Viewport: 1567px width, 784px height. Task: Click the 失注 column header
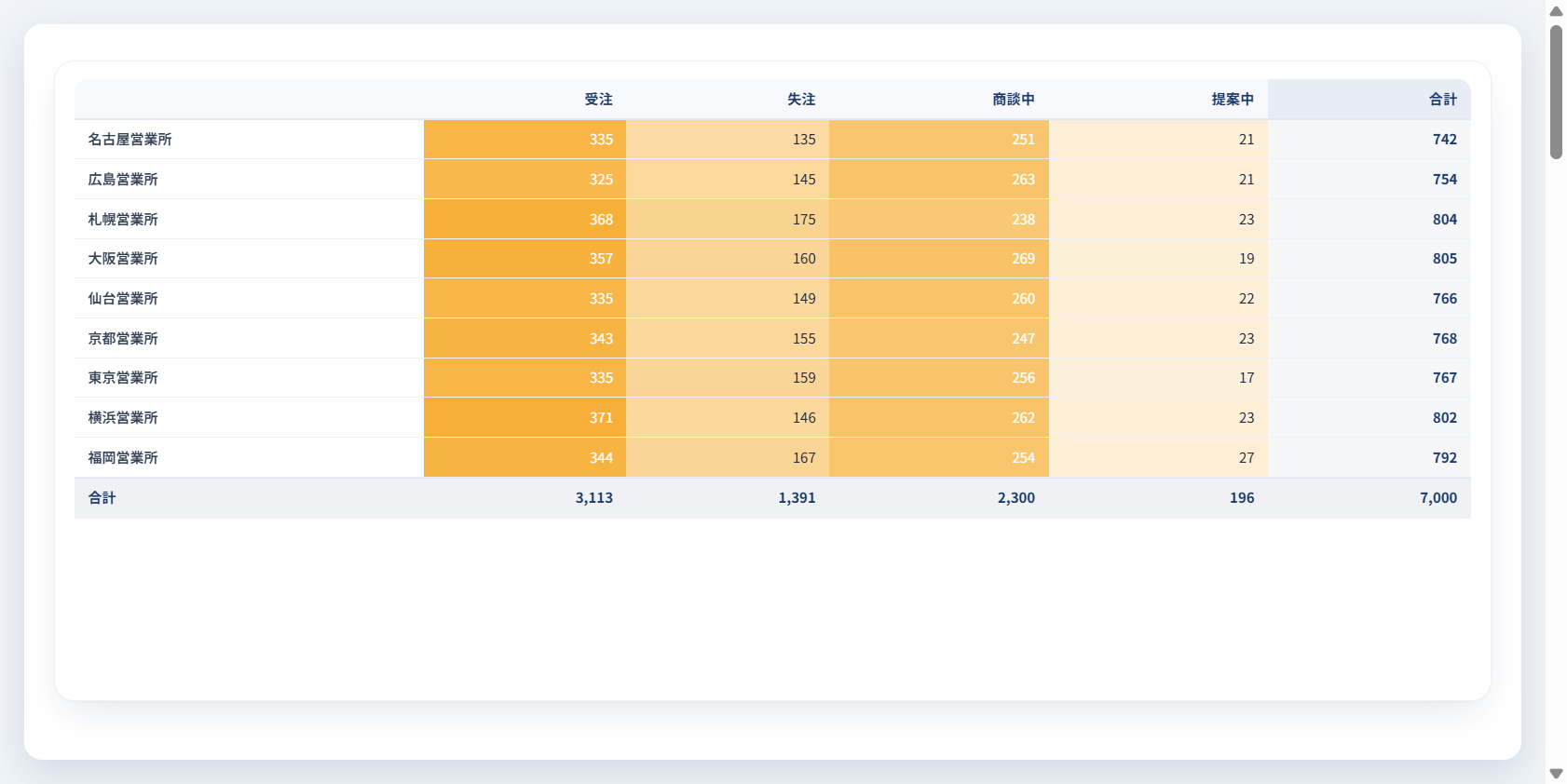pos(728,100)
